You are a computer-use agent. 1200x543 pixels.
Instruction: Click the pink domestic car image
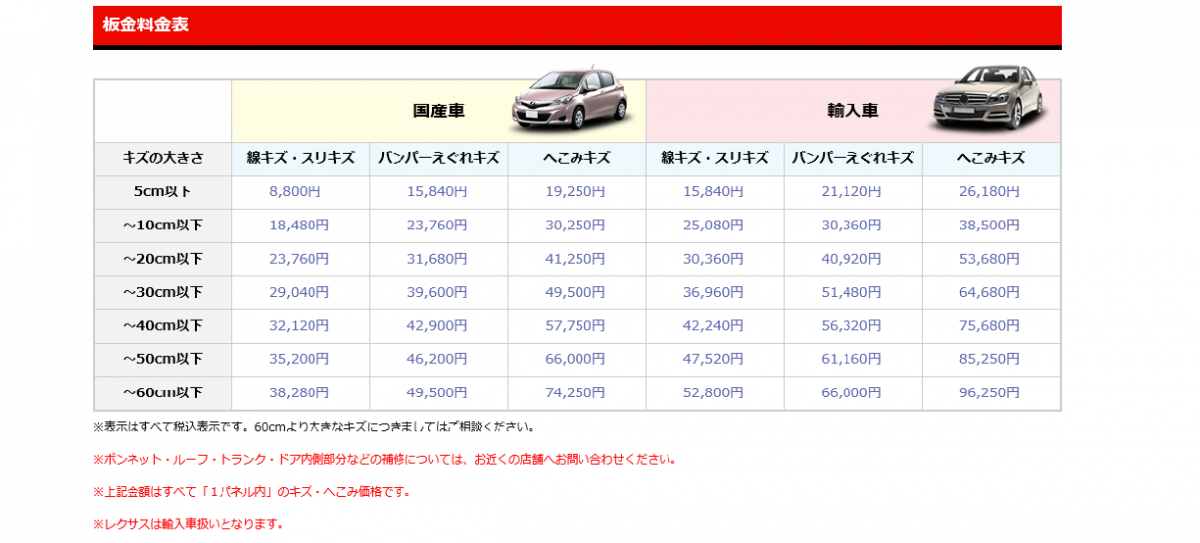[x=570, y=101]
